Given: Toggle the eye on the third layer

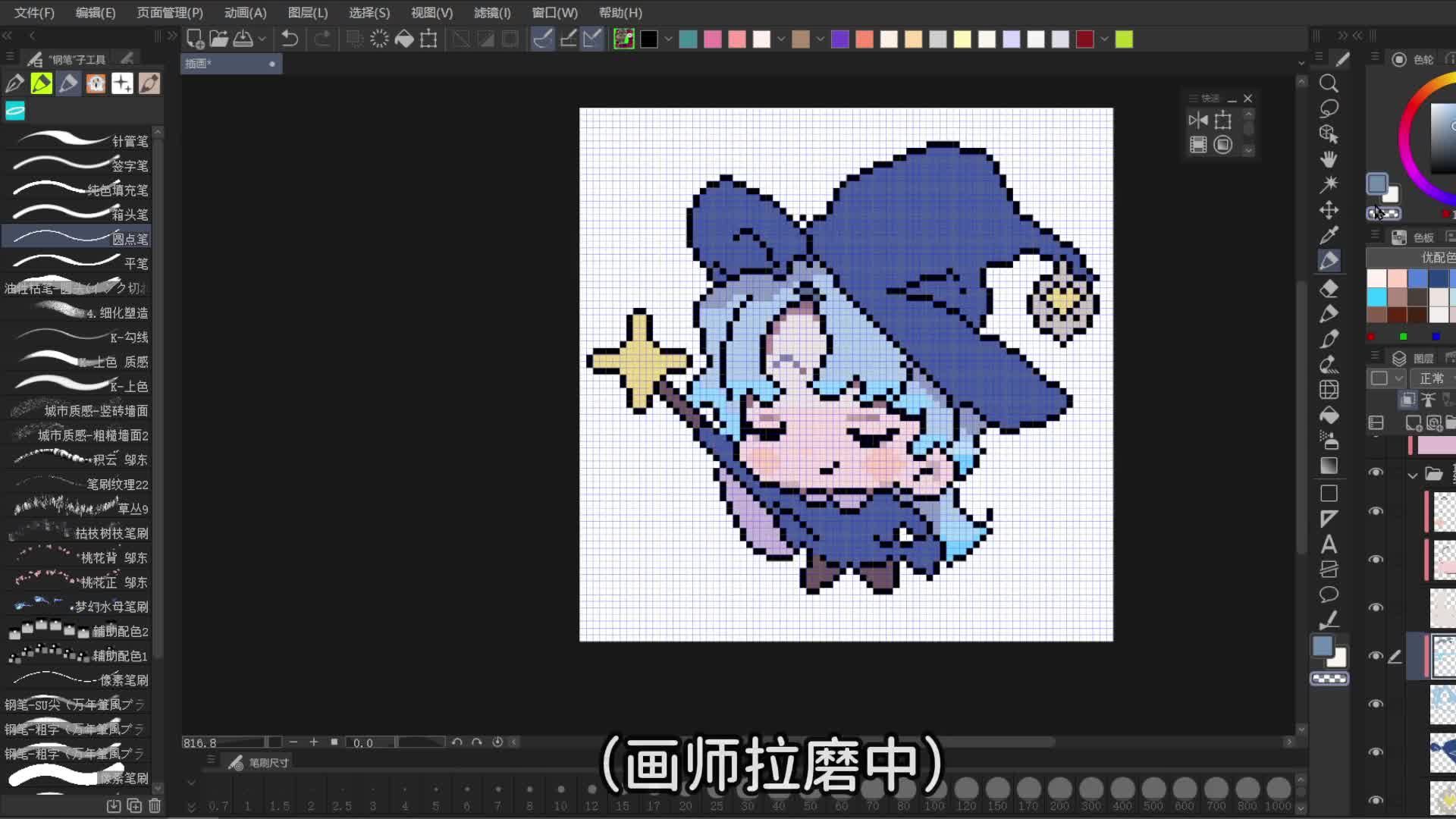Looking at the screenshot, I should coord(1376,560).
